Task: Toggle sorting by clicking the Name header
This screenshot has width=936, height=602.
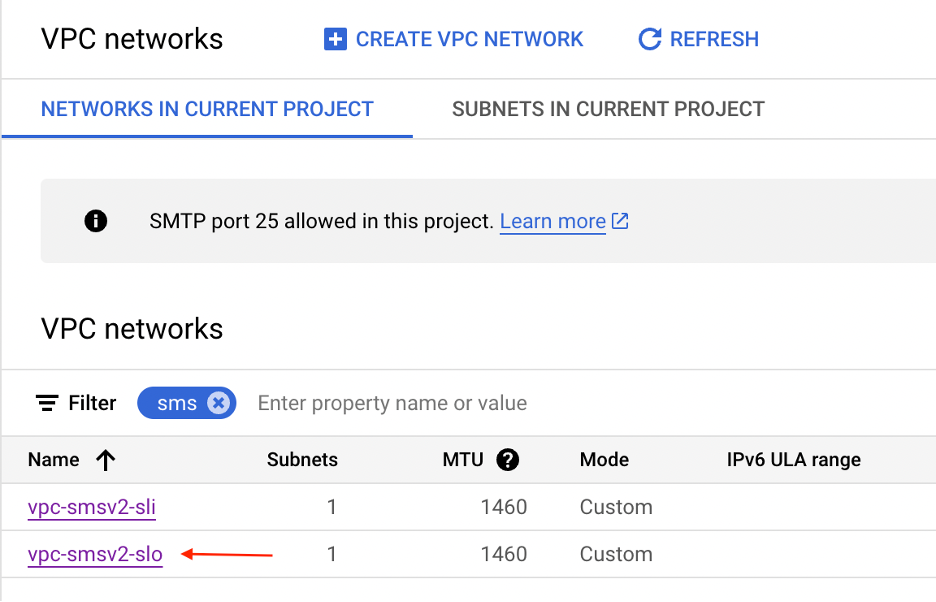Action: (53, 460)
